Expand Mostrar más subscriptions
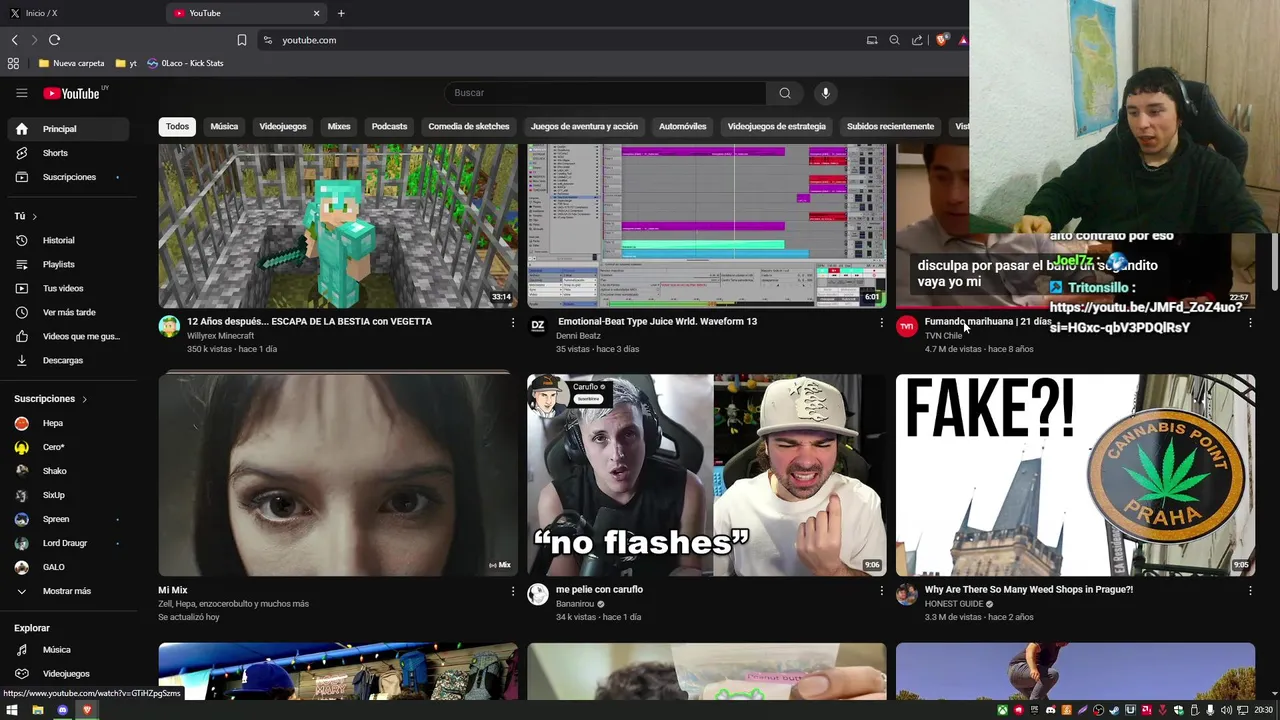The width and height of the screenshot is (1280, 720). [69, 591]
